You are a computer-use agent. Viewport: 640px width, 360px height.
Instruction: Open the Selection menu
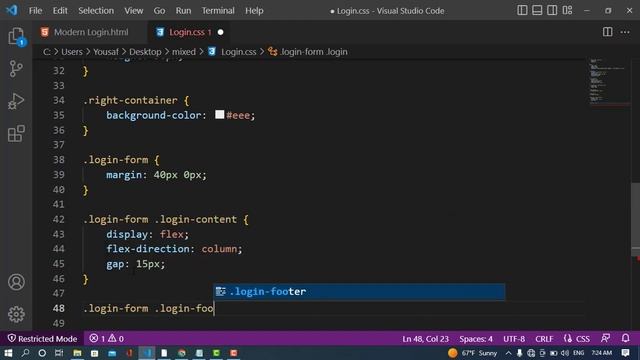click(x=96, y=11)
